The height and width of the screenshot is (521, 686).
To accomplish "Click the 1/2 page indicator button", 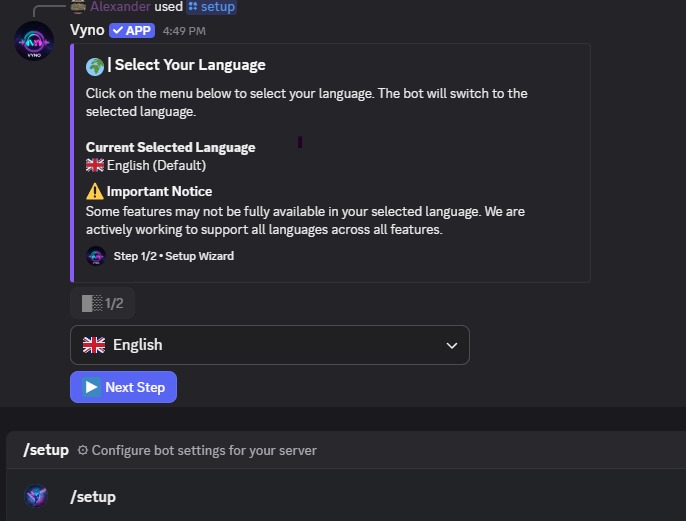I will 103,303.
